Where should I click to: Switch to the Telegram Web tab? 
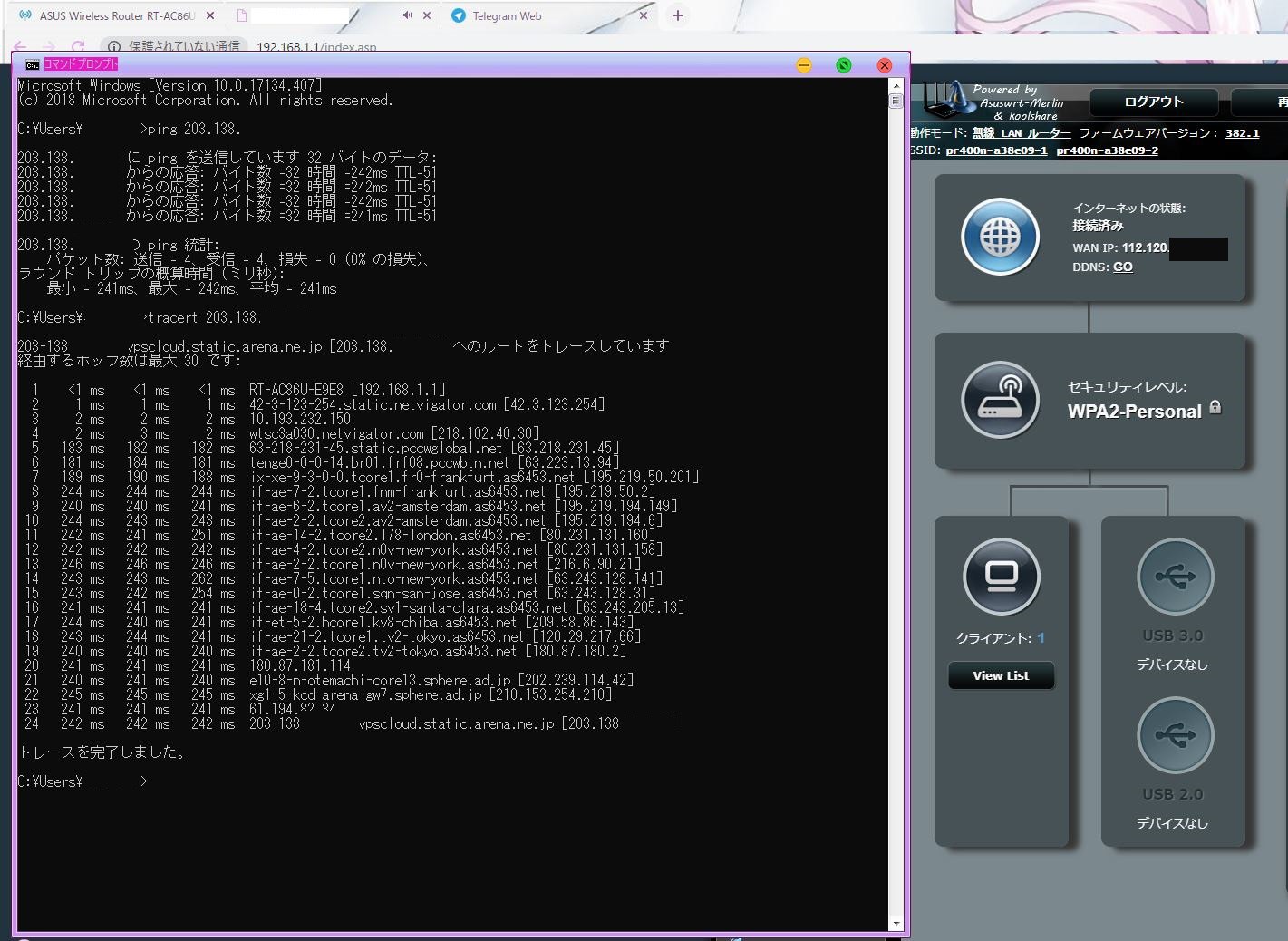(x=507, y=15)
